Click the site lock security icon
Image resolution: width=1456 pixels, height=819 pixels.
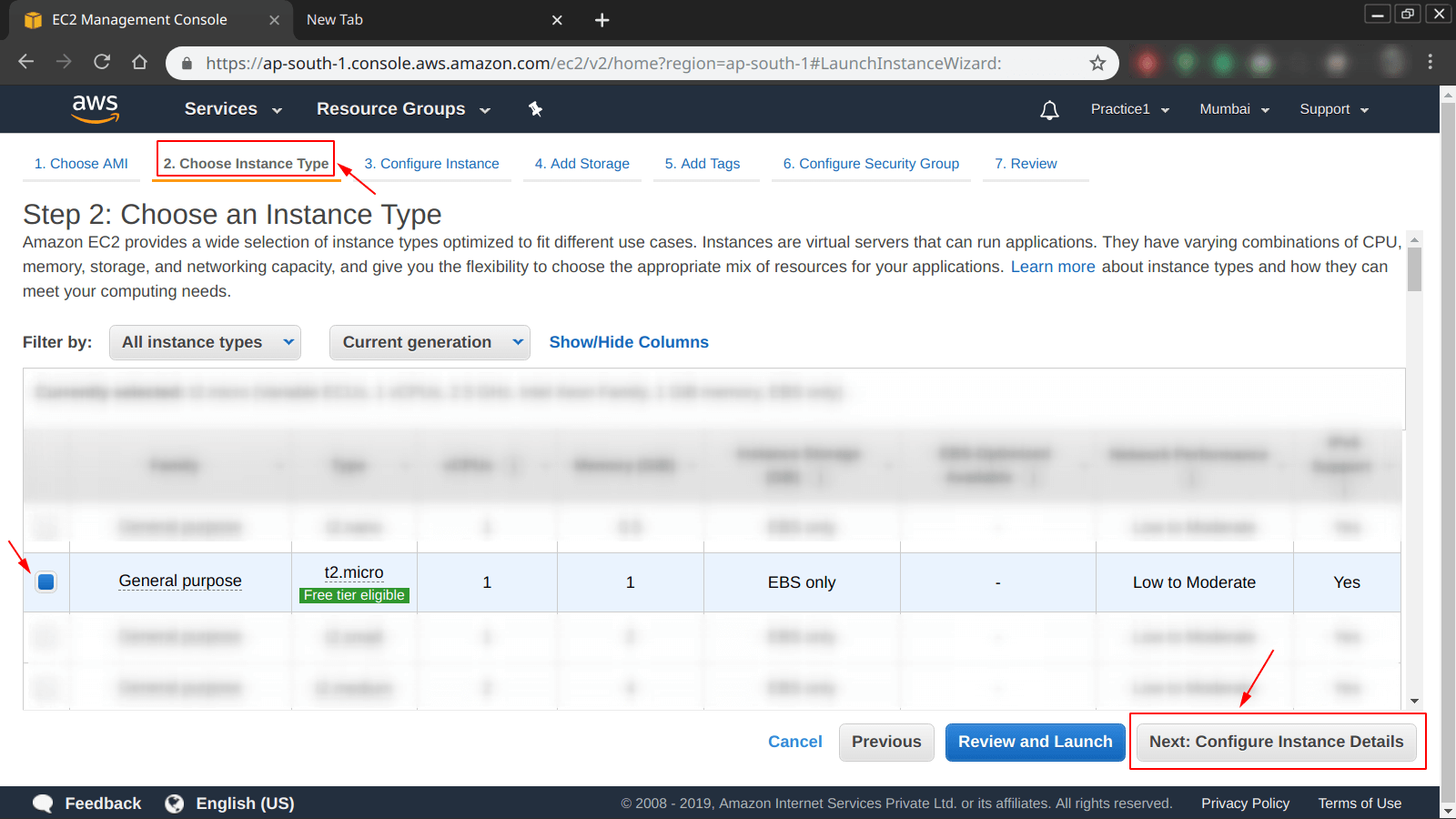pyautogui.click(x=187, y=63)
